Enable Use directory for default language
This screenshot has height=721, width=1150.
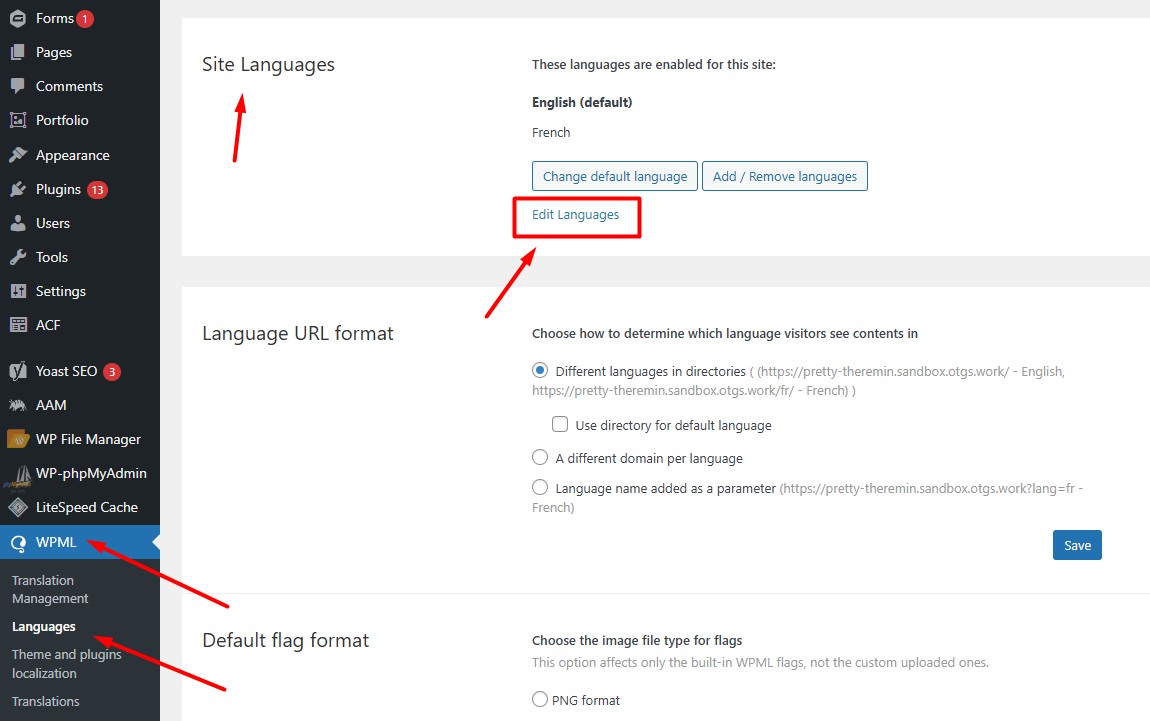tap(560, 425)
